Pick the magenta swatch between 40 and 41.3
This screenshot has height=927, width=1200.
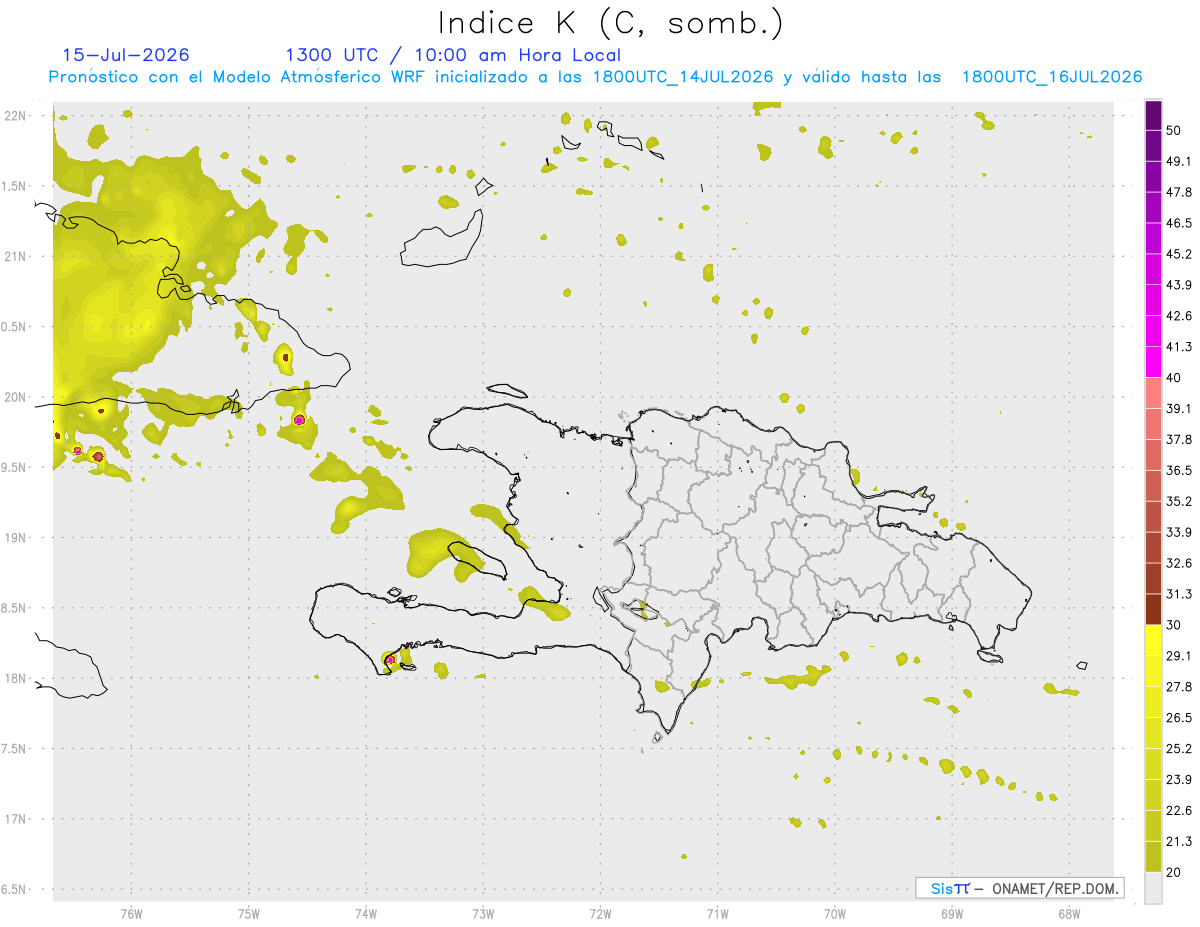(x=1153, y=362)
